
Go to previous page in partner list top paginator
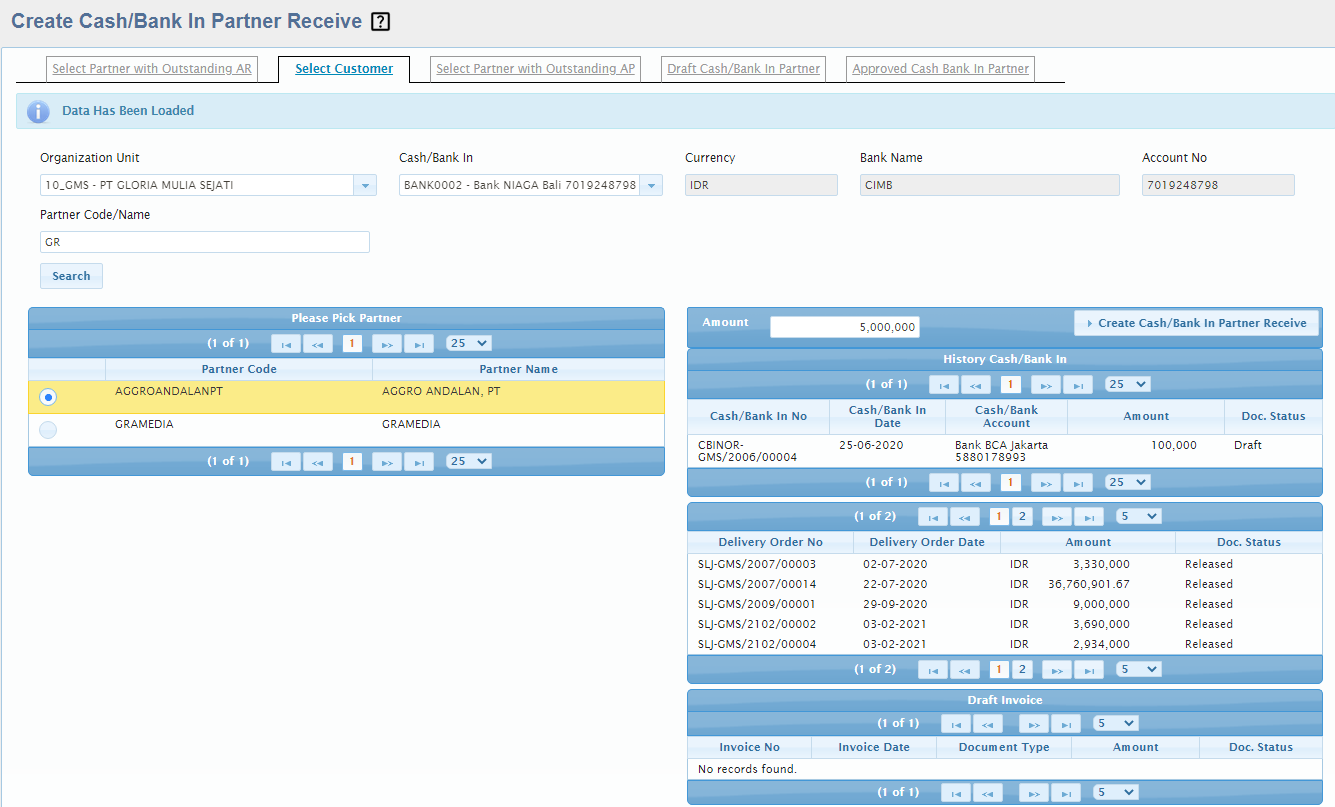[318, 343]
